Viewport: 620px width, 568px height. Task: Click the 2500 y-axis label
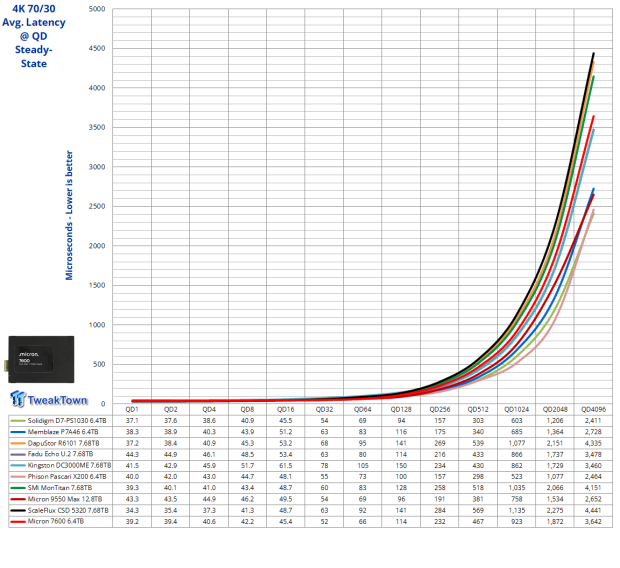coord(97,206)
